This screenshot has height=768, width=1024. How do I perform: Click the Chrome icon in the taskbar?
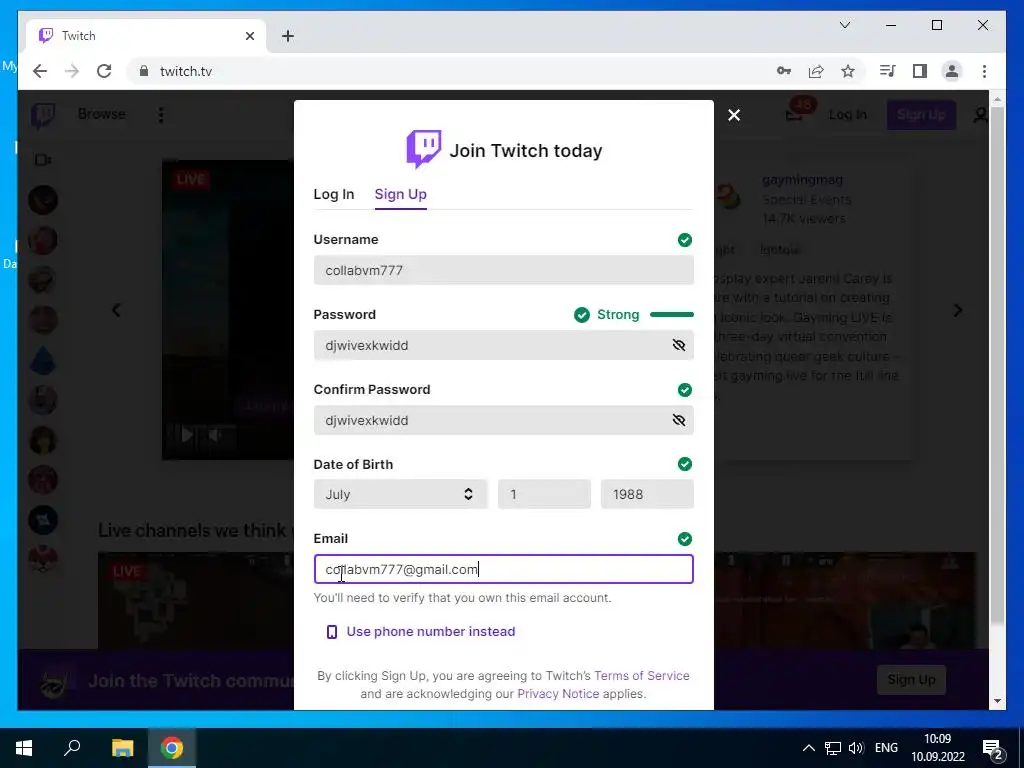[x=172, y=748]
